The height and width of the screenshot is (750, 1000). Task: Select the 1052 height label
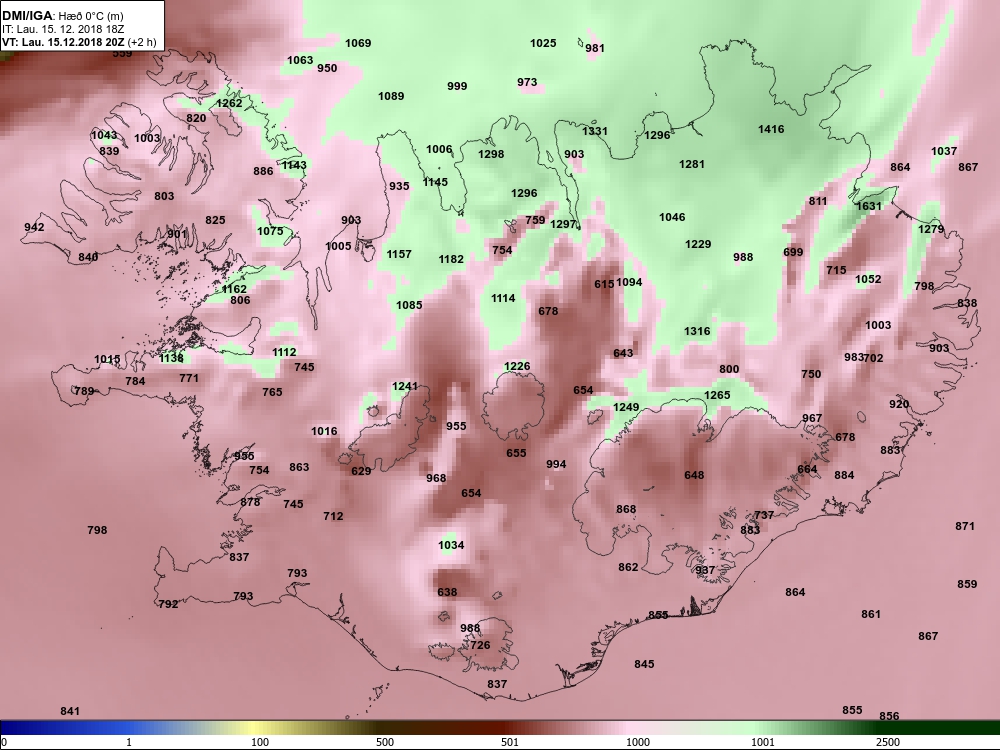point(868,279)
